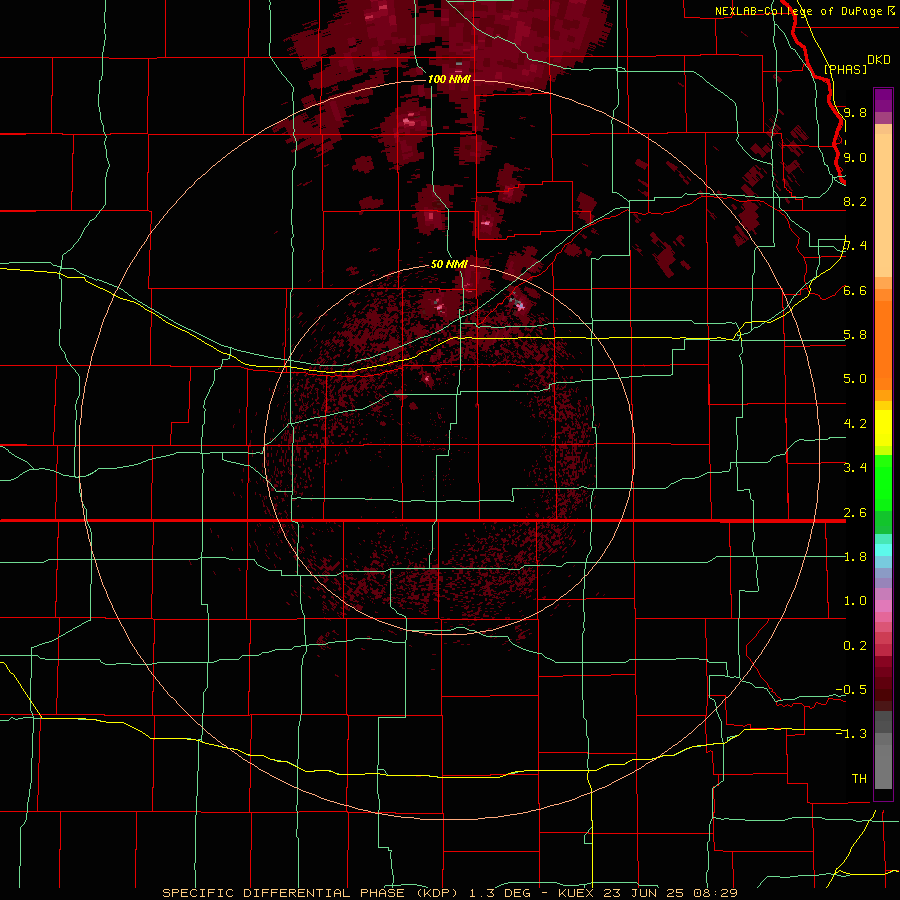Click the TH threshold label
This screenshot has width=900, height=900.
[x=859, y=778]
